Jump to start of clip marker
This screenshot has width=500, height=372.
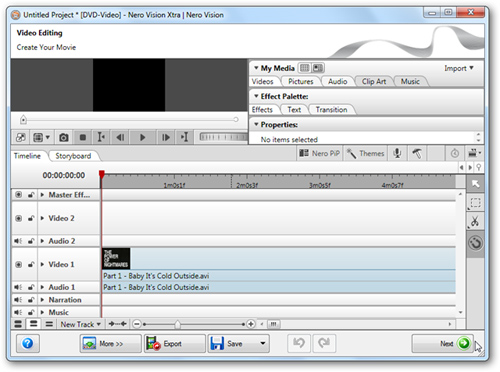click(x=101, y=137)
